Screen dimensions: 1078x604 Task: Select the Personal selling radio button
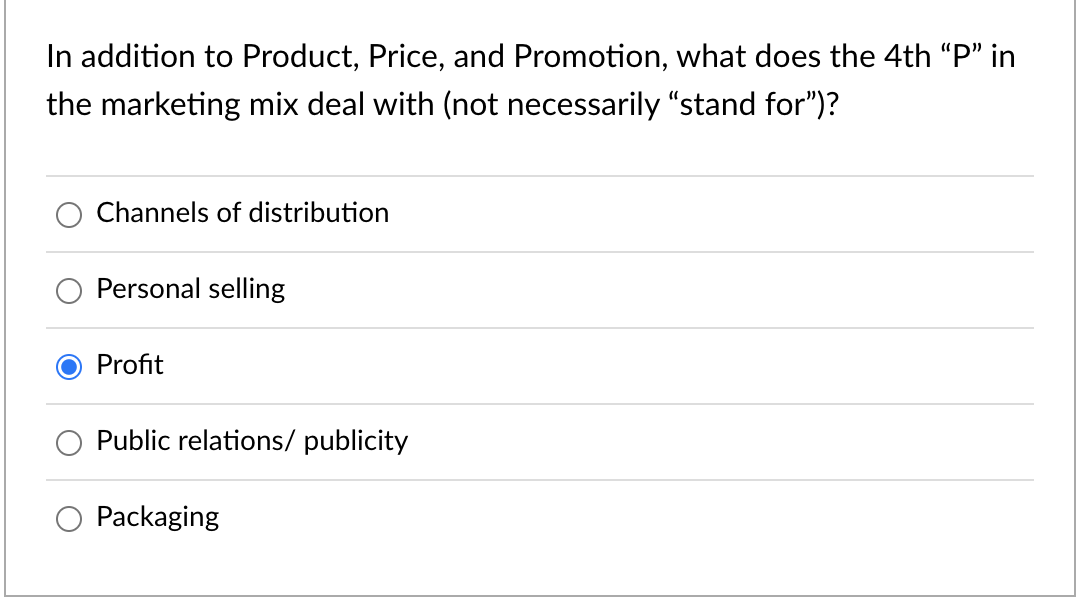pyautogui.click(x=69, y=290)
